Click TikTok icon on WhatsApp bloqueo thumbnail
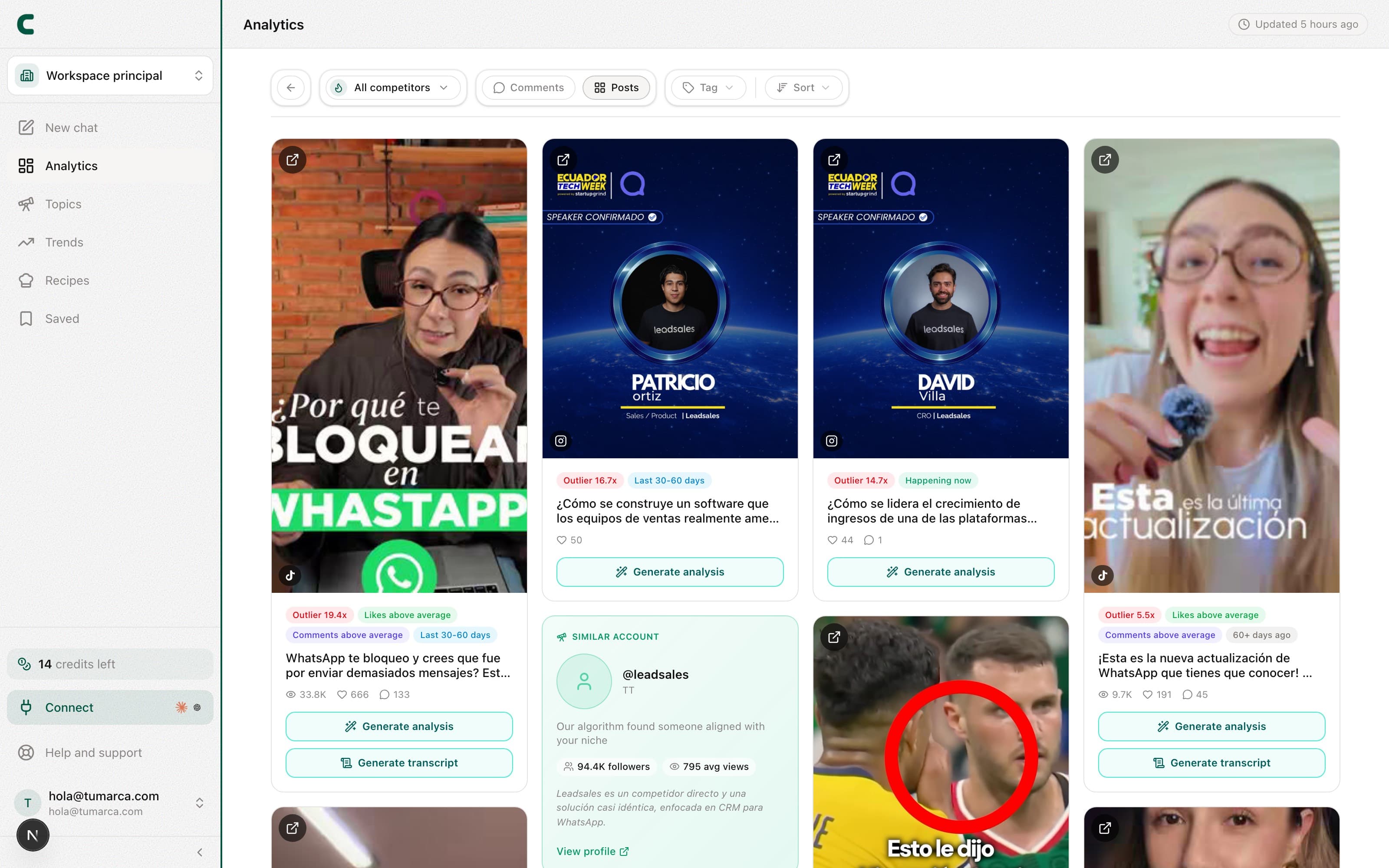Screen dimensions: 1389x868 point(290,575)
